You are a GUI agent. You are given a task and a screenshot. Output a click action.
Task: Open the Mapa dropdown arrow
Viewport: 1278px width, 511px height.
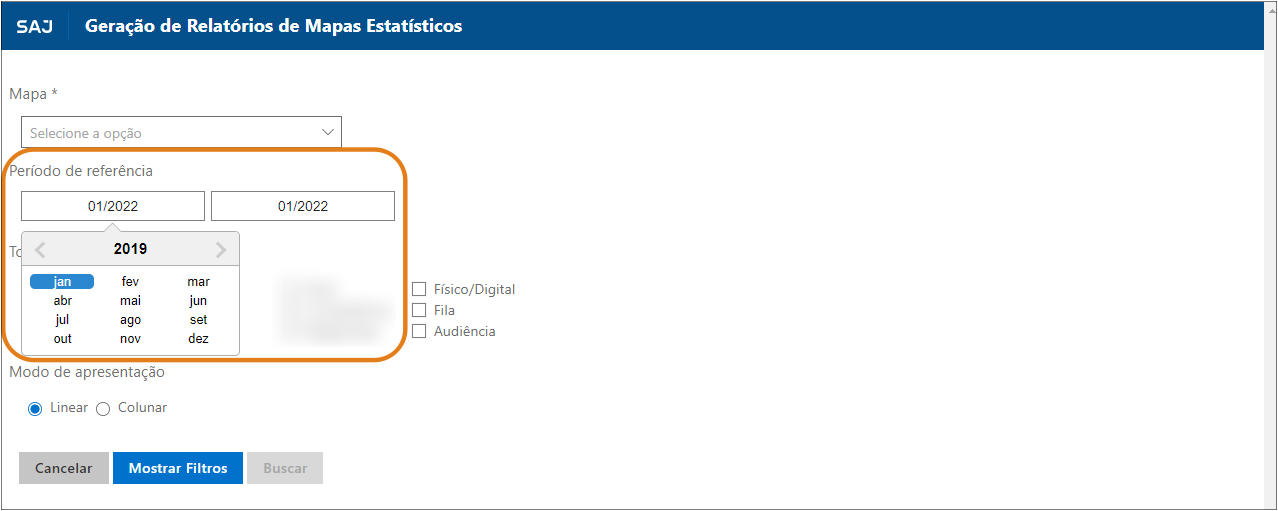click(328, 132)
